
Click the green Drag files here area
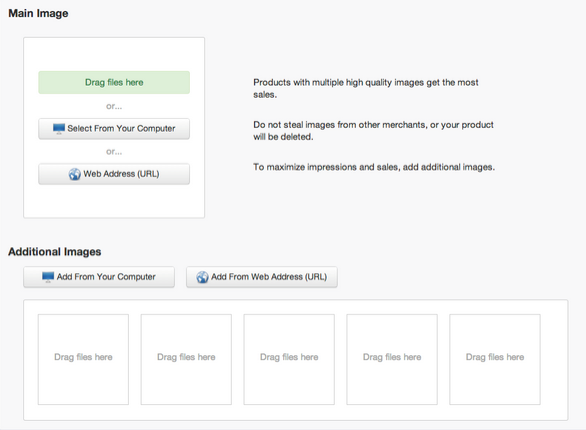tap(114, 82)
